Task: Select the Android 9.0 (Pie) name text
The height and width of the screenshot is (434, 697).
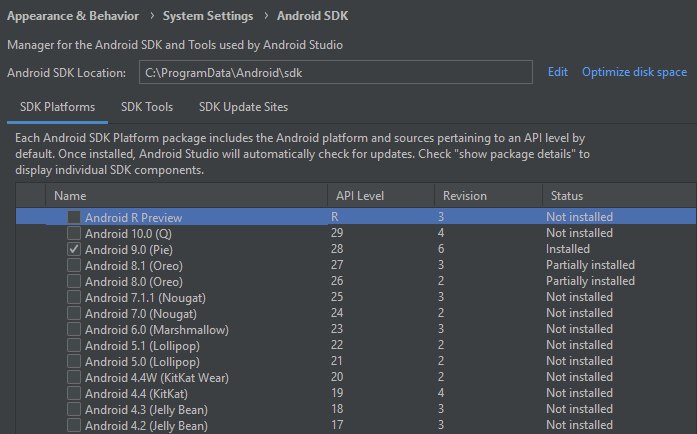Action: 128,250
